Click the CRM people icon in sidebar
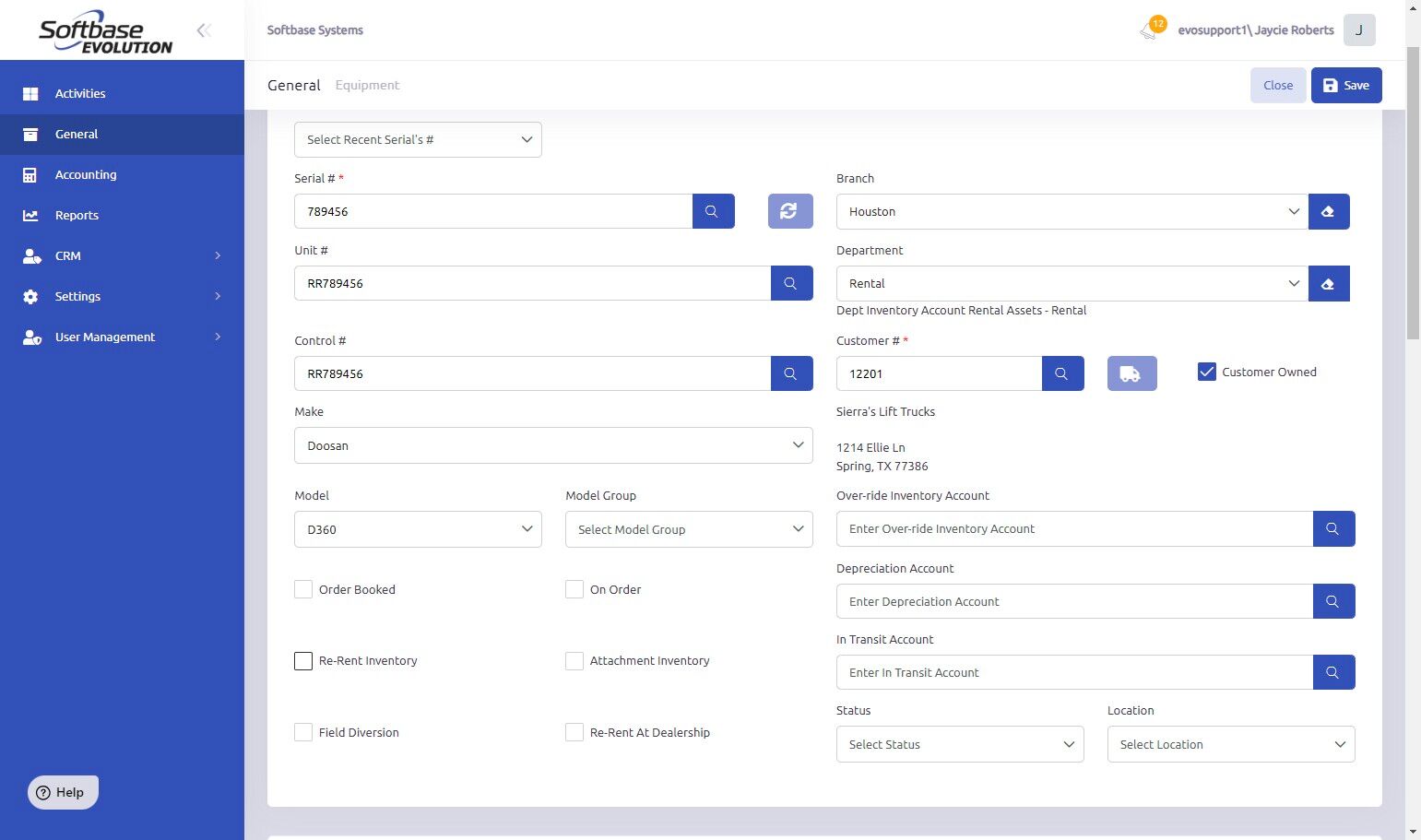Image resolution: width=1421 pixels, height=840 pixels. pyautogui.click(x=31, y=255)
